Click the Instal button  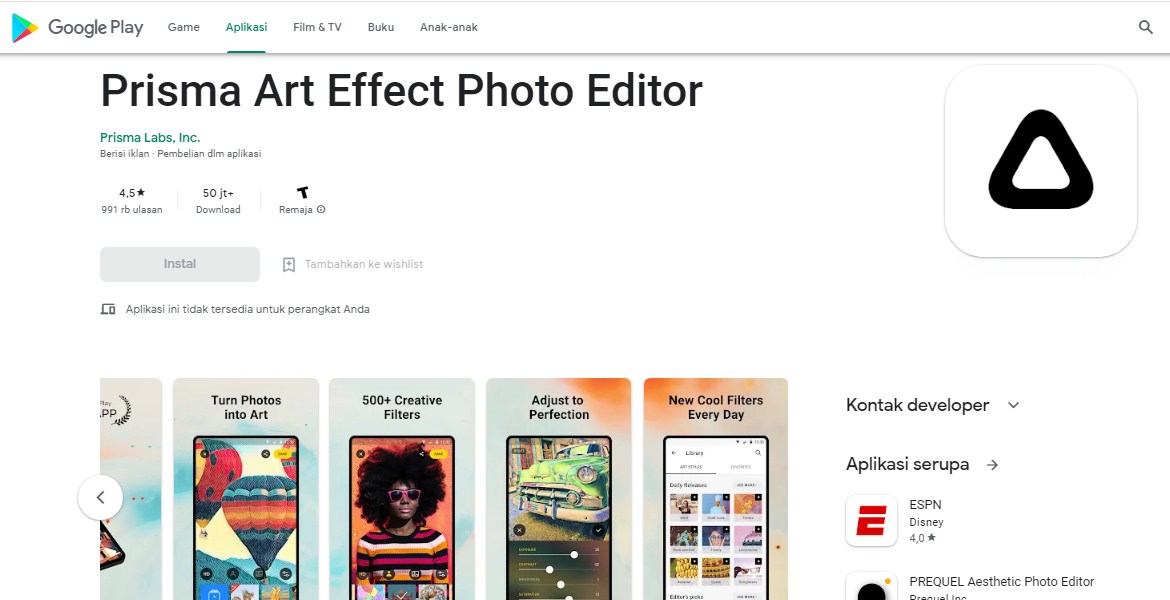click(180, 264)
